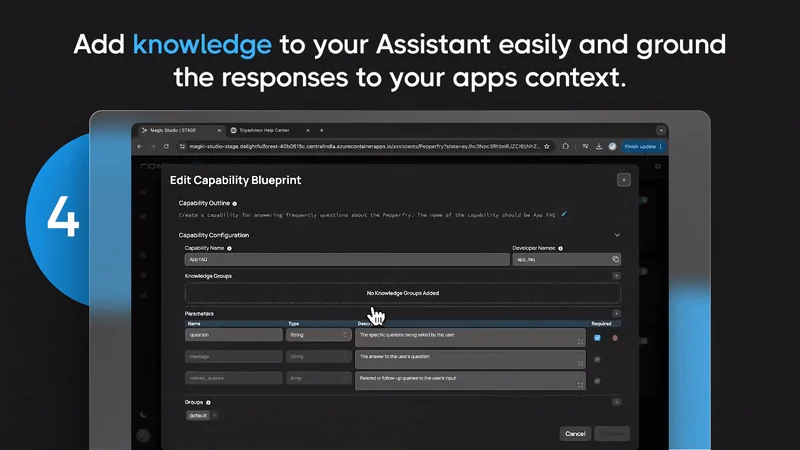The height and width of the screenshot is (450, 800).
Task: Open a new browser tab
Action: point(321,131)
